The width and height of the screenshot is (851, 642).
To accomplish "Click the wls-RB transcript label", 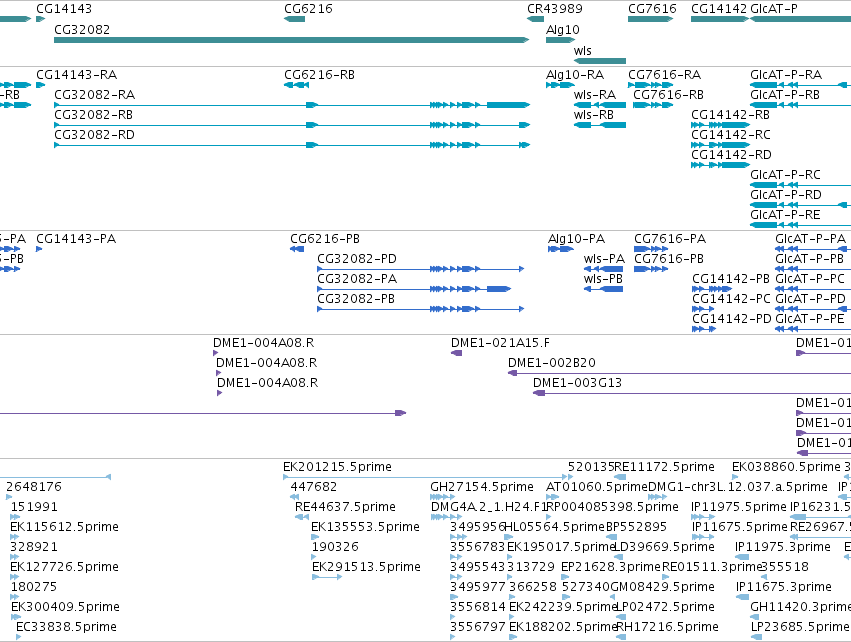I will pos(594,115).
